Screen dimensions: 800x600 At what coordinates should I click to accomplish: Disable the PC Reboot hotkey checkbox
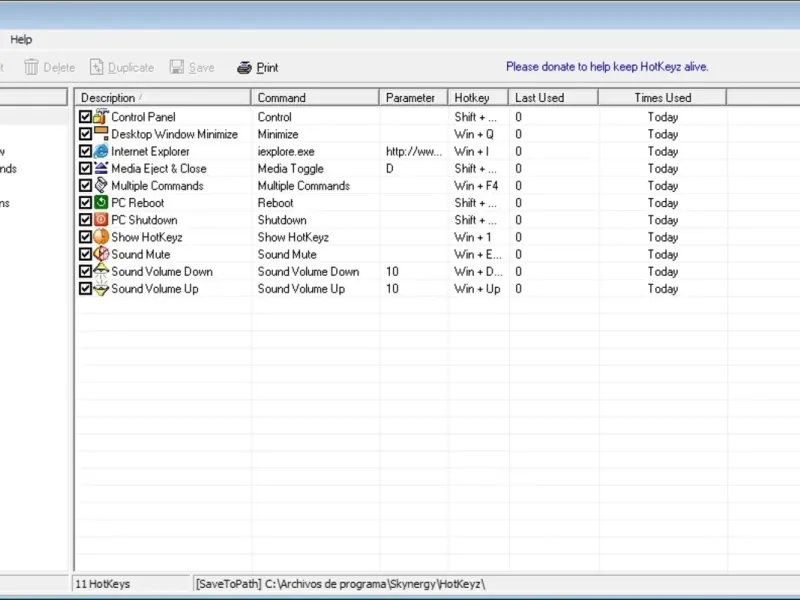(x=85, y=203)
